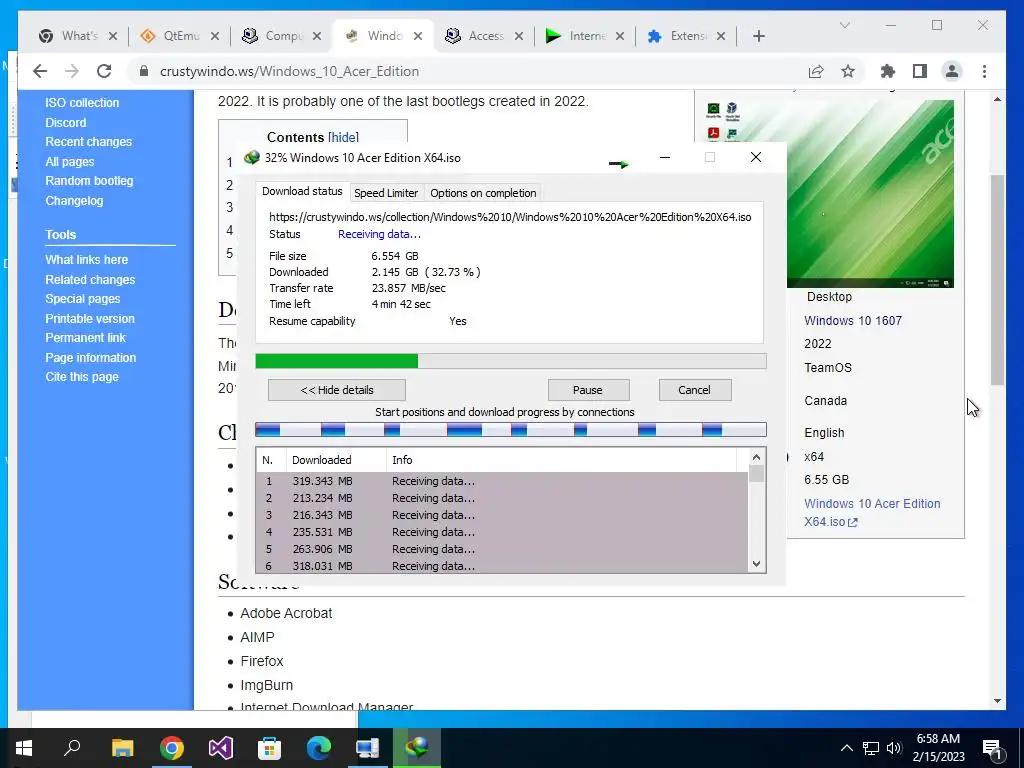Click the taskbar clock showing 6:58 AM

(938, 748)
